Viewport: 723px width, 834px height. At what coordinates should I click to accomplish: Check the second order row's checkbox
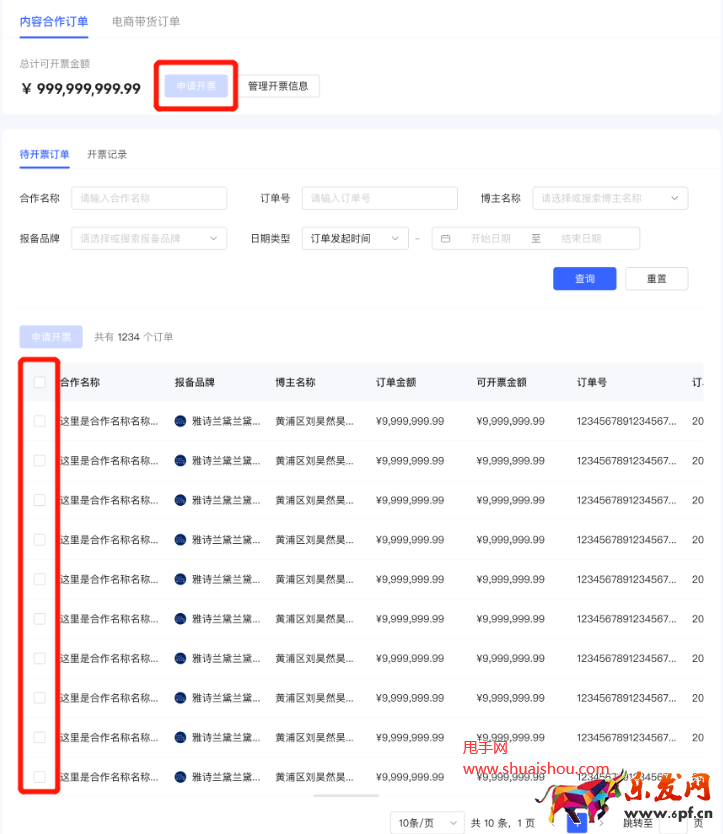[39, 461]
